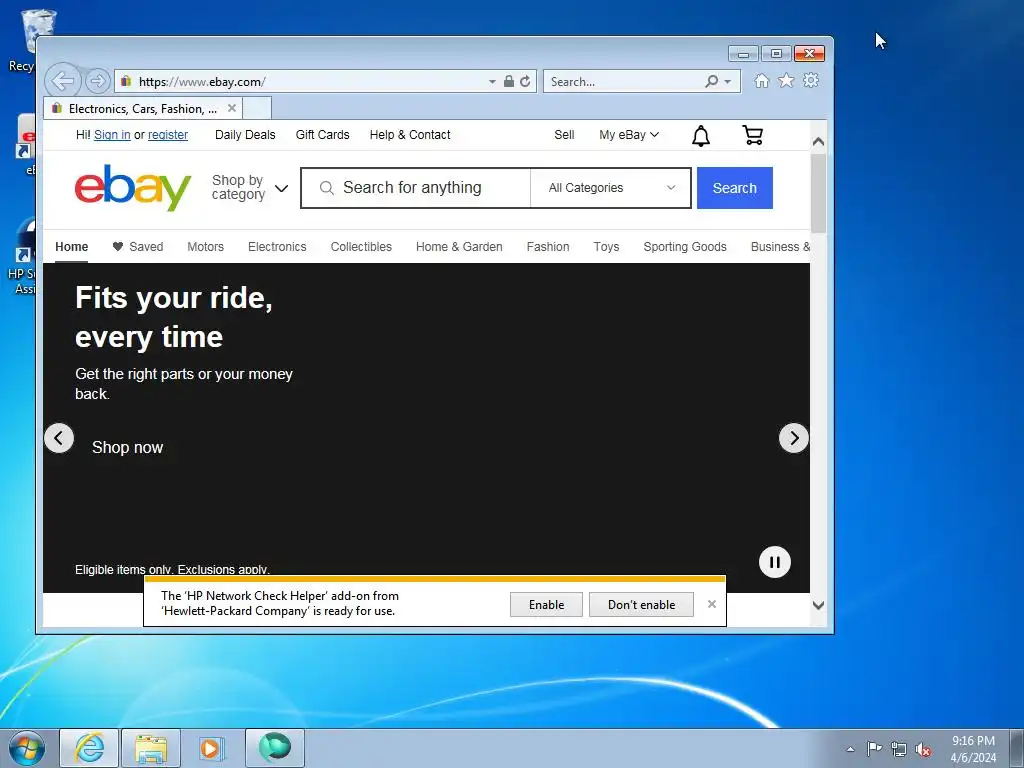Click Don't enable add-on button
The width and height of the screenshot is (1024, 768).
[641, 605]
